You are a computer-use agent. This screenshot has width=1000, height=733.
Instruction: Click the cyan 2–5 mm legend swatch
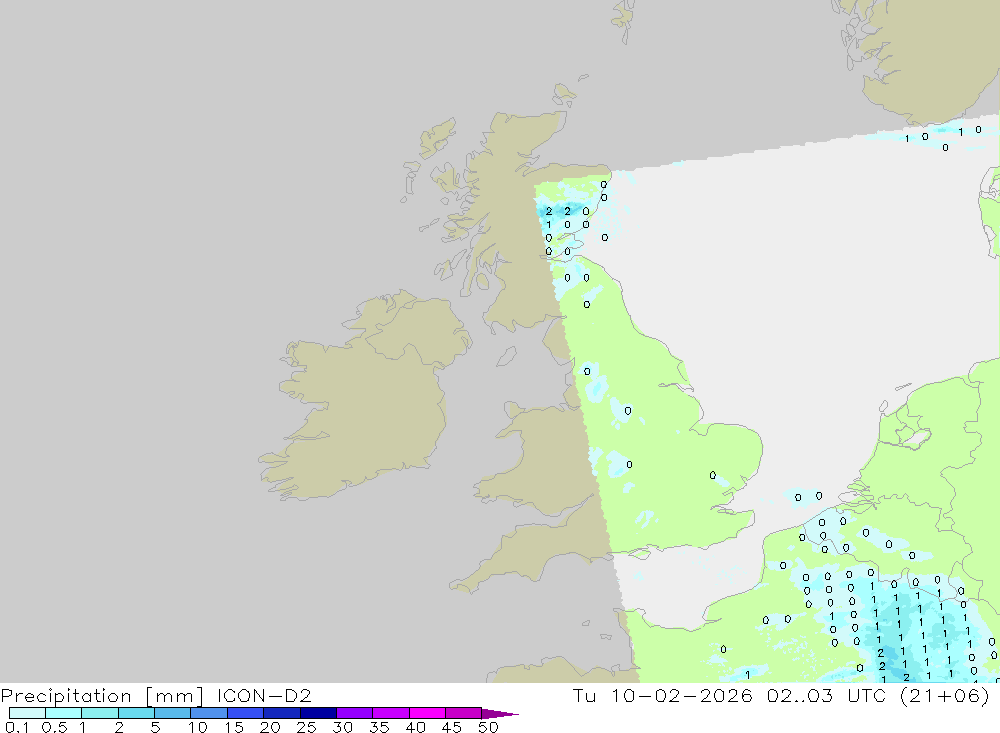(x=136, y=713)
